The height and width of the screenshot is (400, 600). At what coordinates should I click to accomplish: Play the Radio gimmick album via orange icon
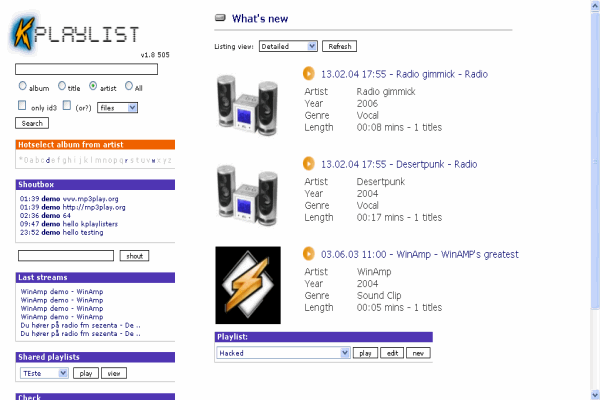click(309, 73)
